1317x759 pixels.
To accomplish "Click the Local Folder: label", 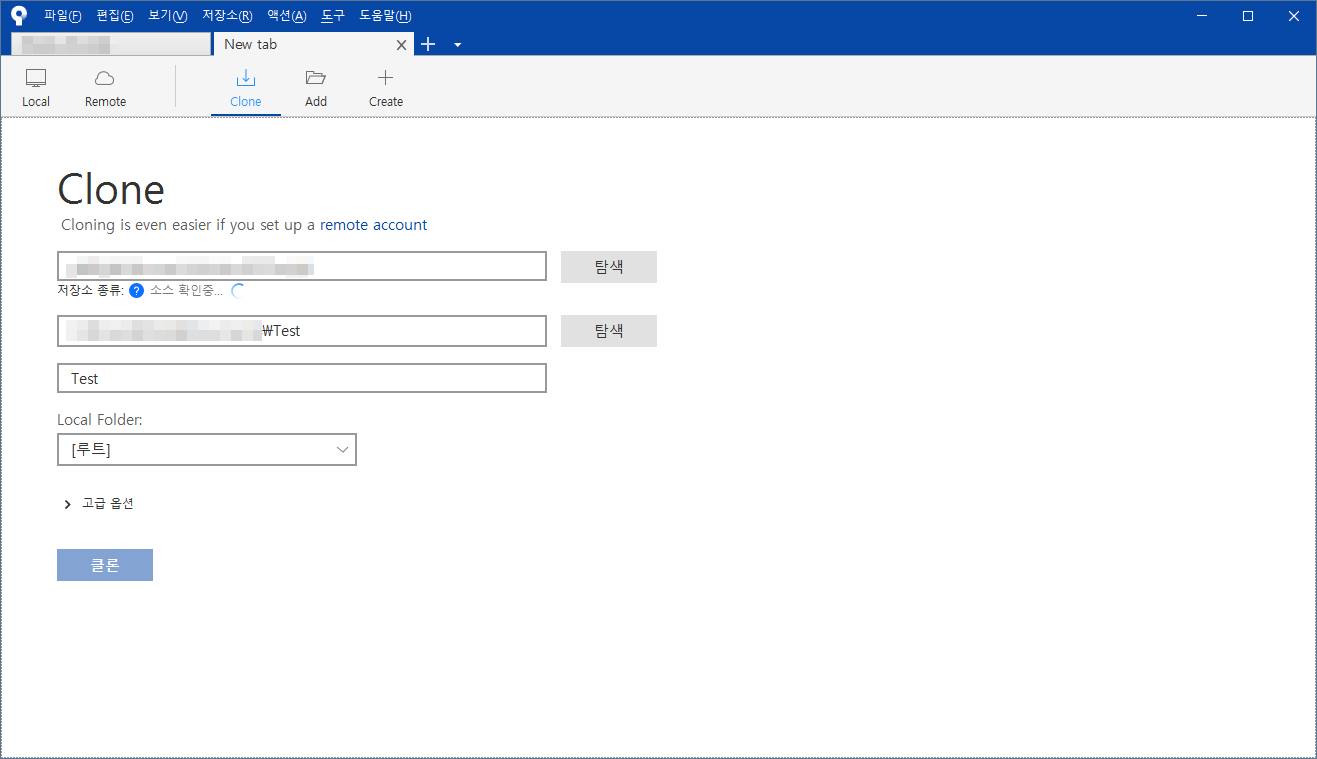I will [100, 420].
